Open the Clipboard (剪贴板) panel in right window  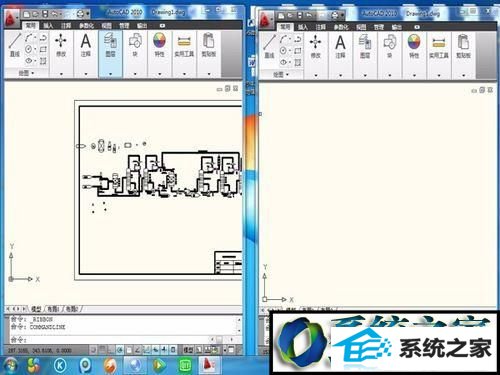point(463,46)
